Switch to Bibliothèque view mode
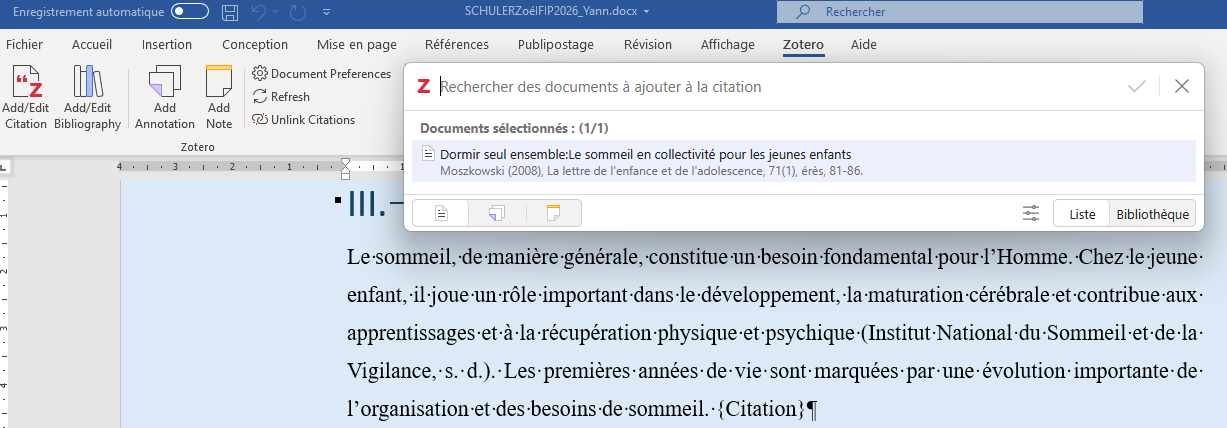Image resolution: width=1227 pixels, height=428 pixels. (x=1153, y=214)
